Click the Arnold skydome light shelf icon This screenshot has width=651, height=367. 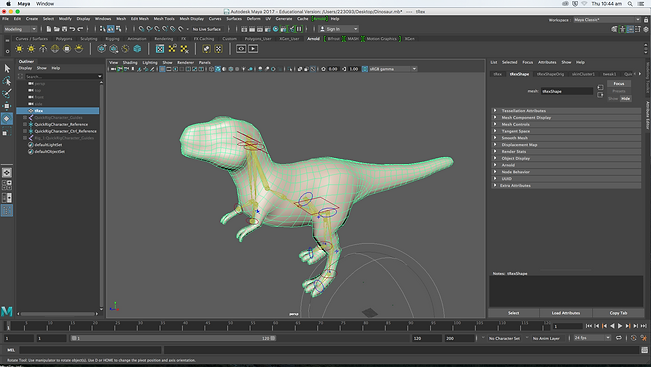coord(55,49)
